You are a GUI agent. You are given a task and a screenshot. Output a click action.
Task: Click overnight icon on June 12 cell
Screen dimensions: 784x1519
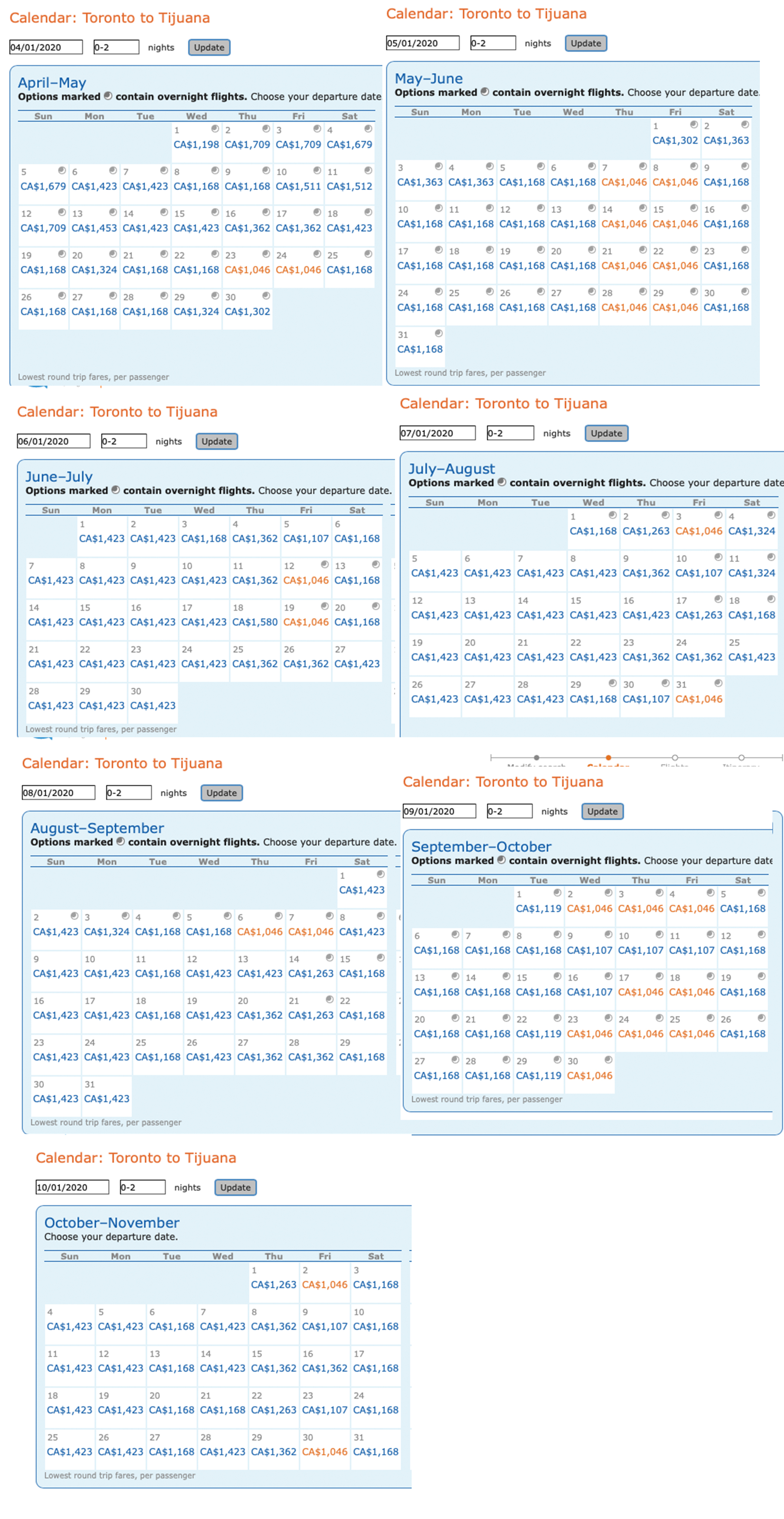click(324, 564)
